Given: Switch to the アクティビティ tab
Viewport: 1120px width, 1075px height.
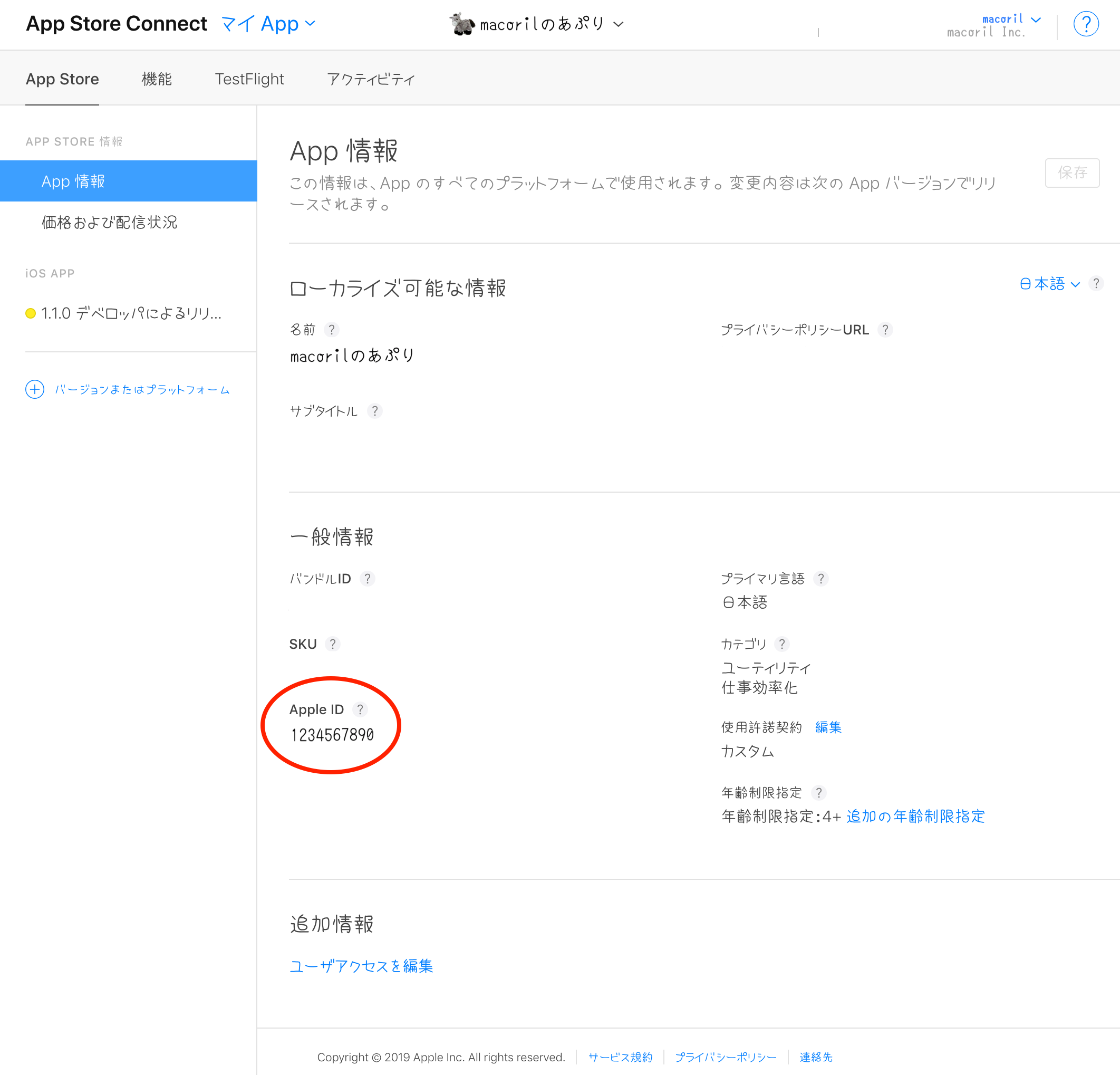Looking at the screenshot, I should point(371,79).
